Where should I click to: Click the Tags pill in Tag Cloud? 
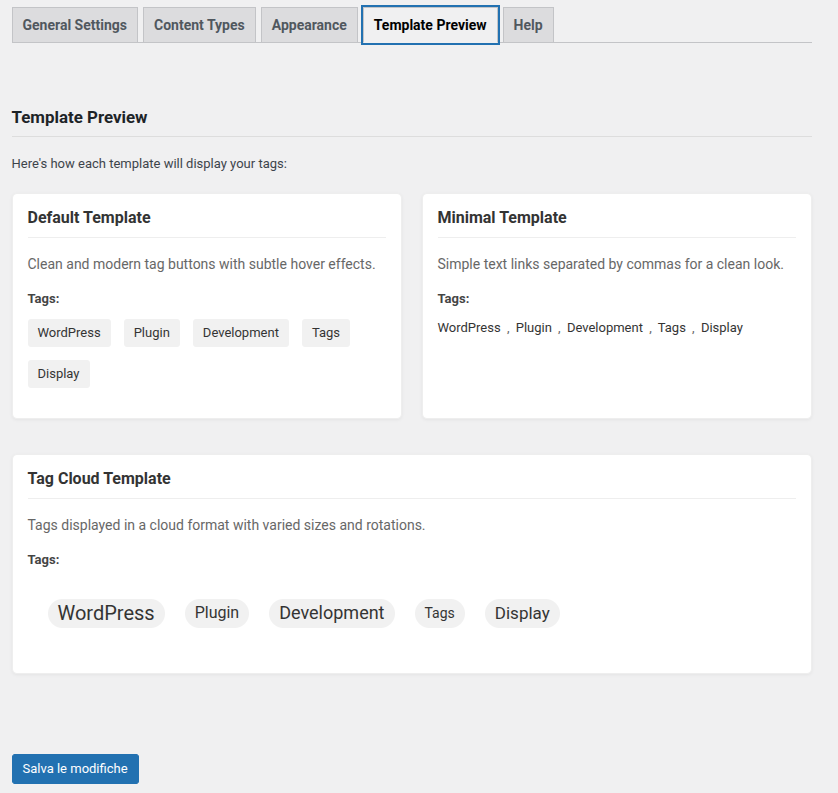(440, 613)
